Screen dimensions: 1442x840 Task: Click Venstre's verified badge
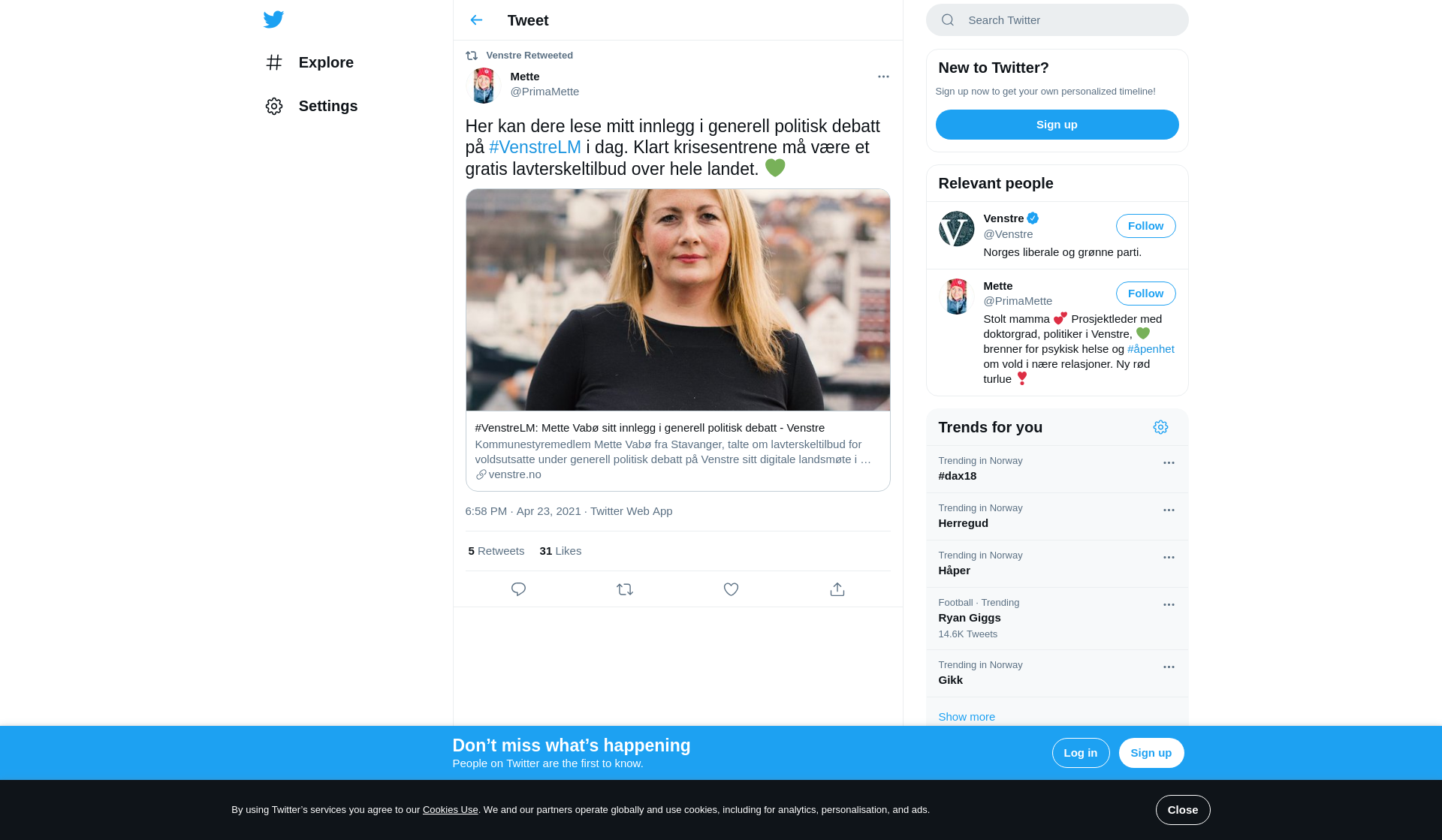coord(1033,218)
